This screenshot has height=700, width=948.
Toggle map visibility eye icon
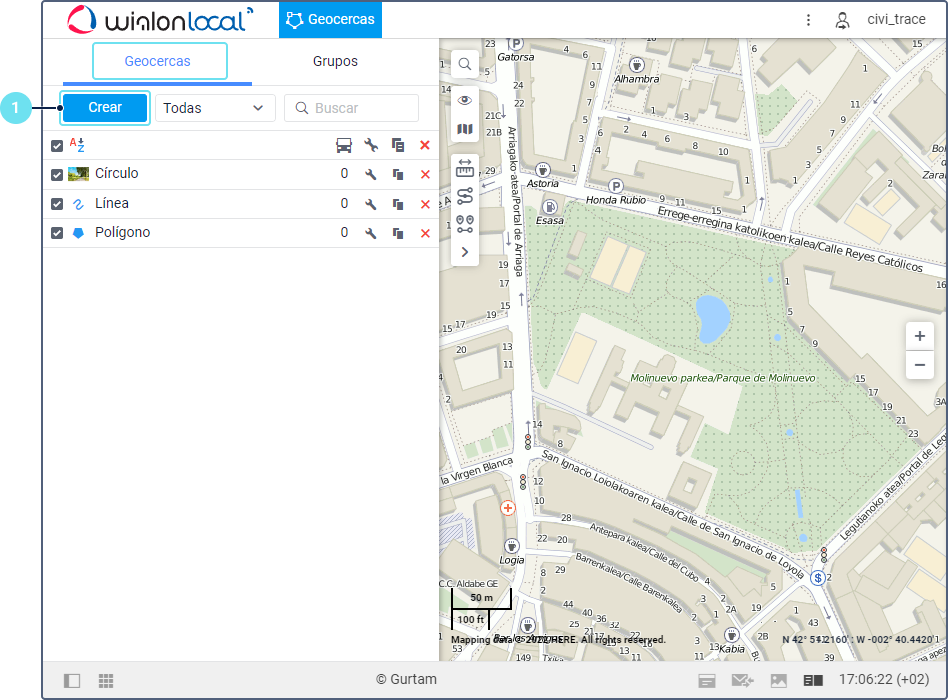pyautogui.click(x=465, y=100)
